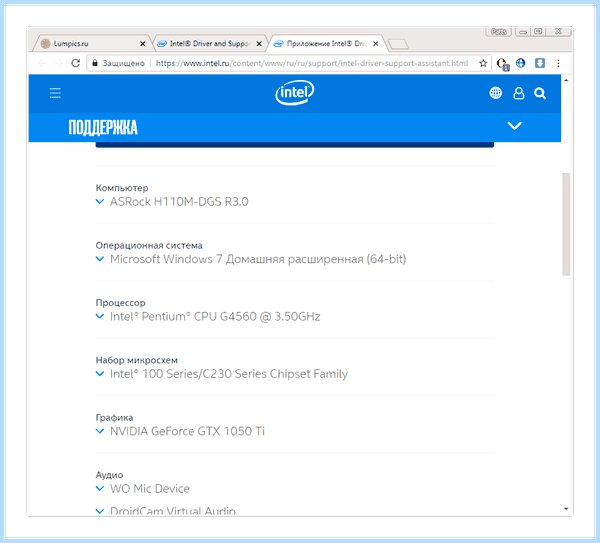
Task: Open the hamburger menu on Intel site
Action: point(55,93)
